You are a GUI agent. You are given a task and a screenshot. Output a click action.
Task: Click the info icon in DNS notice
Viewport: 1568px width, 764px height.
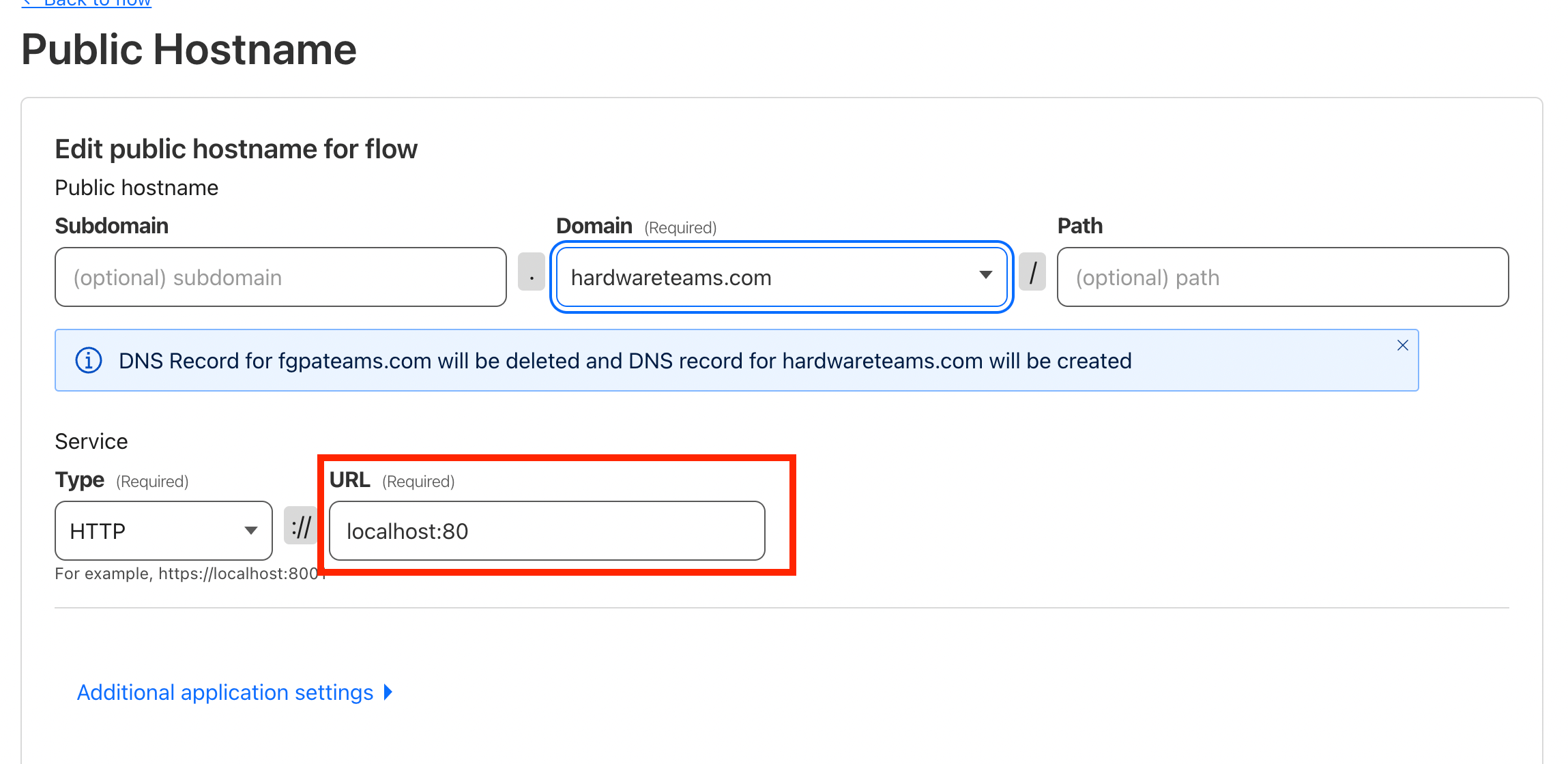point(89,360)
